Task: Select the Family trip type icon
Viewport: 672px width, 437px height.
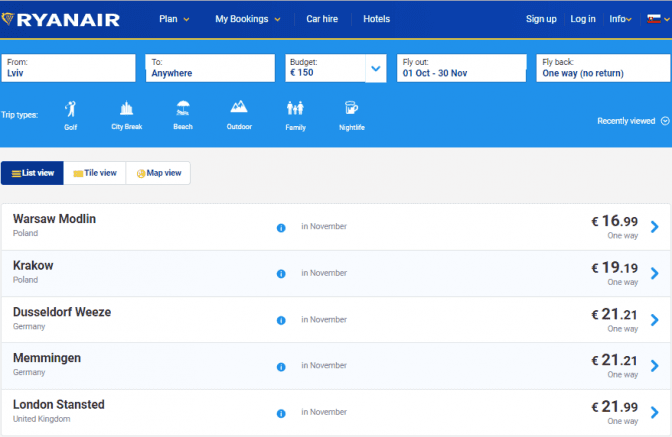Action: [x=295, y=108]
